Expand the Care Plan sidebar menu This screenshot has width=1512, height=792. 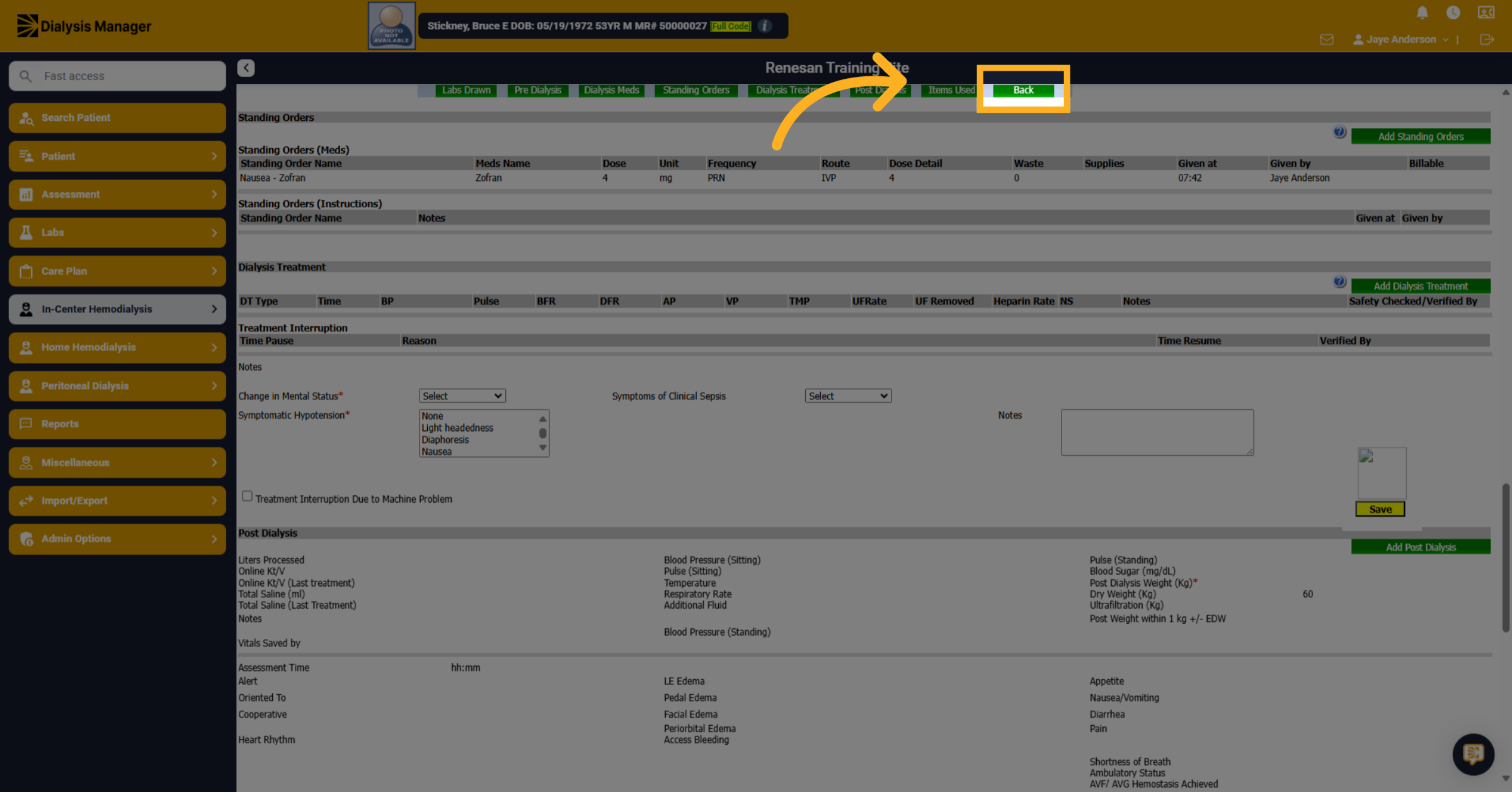117,271
